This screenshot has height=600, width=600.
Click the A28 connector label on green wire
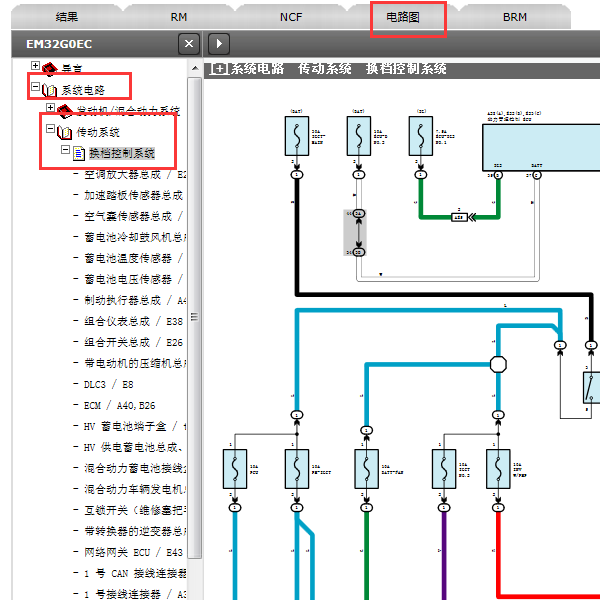coord(459,217)
